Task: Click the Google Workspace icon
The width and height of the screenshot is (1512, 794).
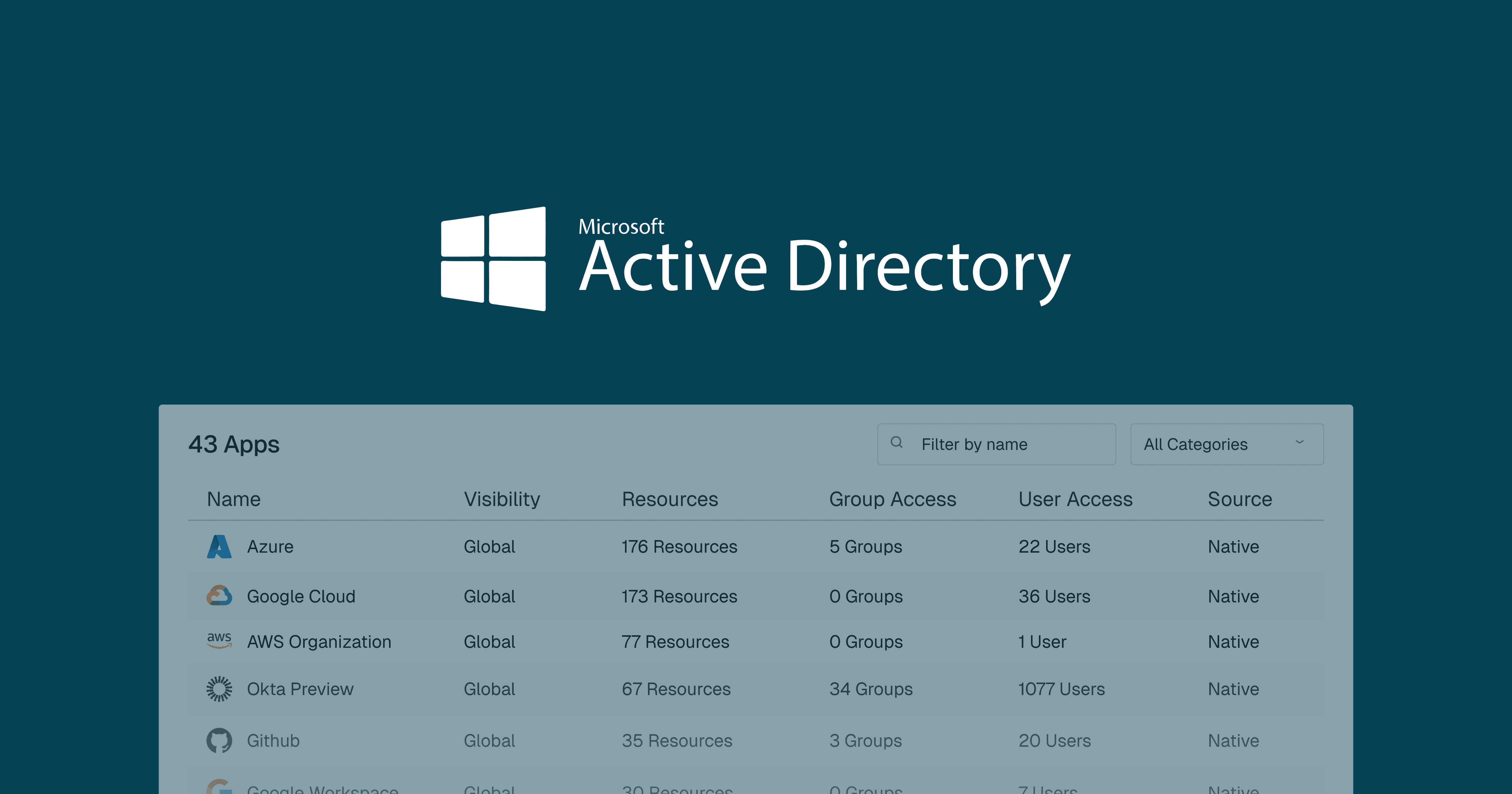Action: 219,787
